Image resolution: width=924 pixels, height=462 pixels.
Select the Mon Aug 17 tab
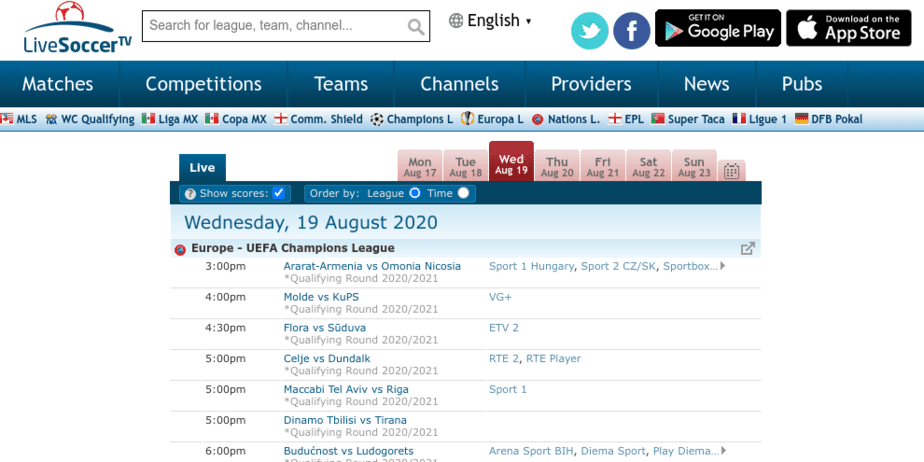pyautogui.click(x=420, y=166)
